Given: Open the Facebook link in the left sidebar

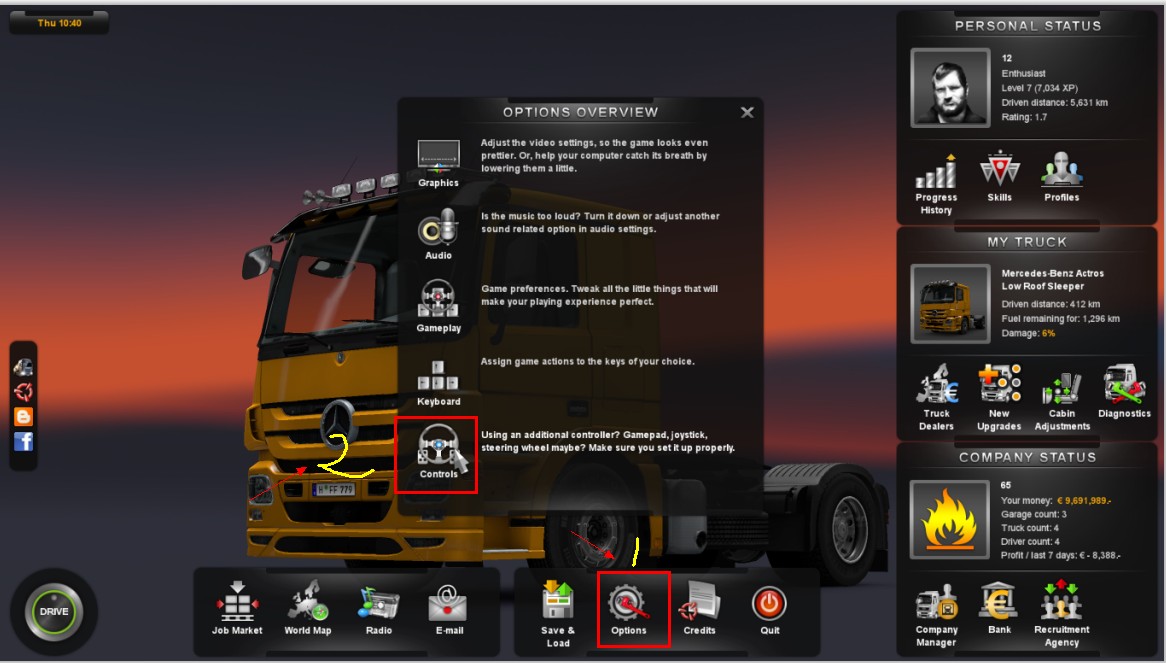Looking at the screenshot, I should [x=23, y=442].
